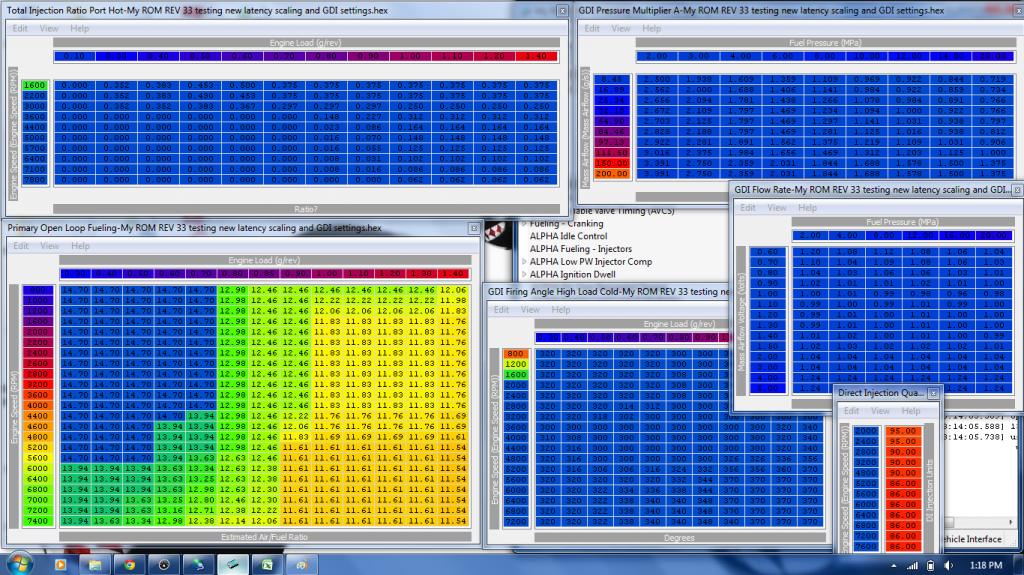Open Edit menu in Direct Injection window

click(x=851, y=411)
